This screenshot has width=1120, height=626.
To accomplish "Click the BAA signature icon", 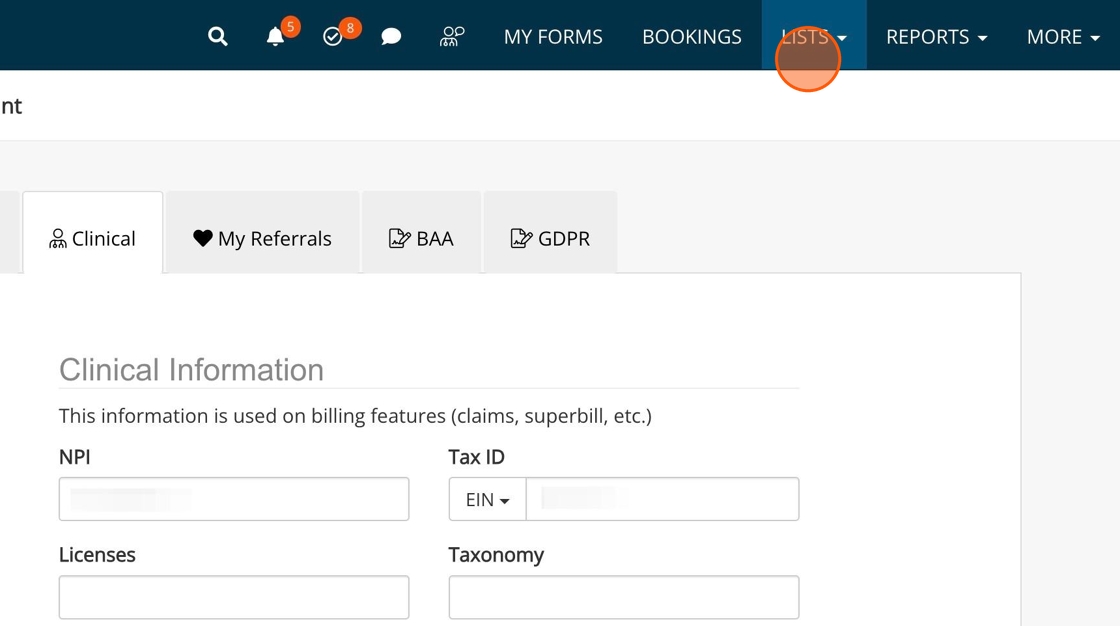I will pos(399,238).
